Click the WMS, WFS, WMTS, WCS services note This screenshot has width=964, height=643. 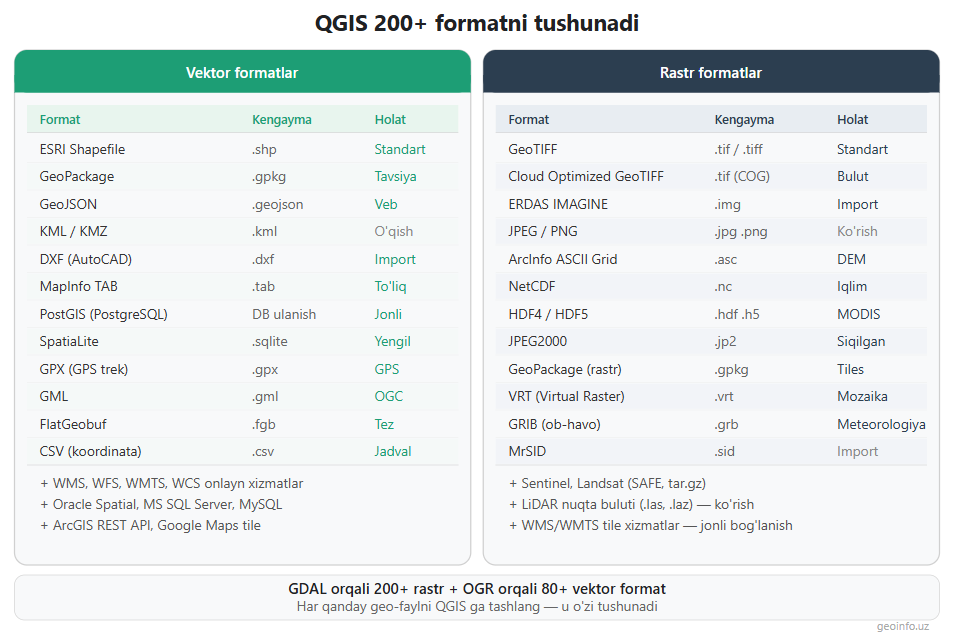point(171,483)
